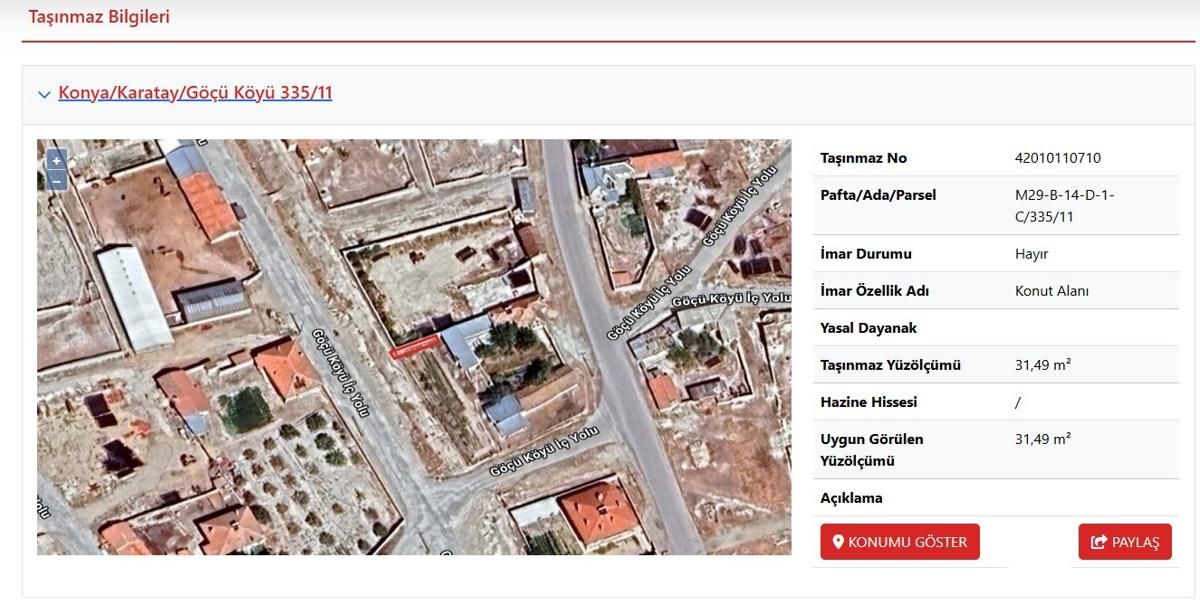This screenshot has height=605, width=1200.
Task: Collapse the Konya/Karatay/Göçü Köyü chevron
Action: [x=44, y=95]
